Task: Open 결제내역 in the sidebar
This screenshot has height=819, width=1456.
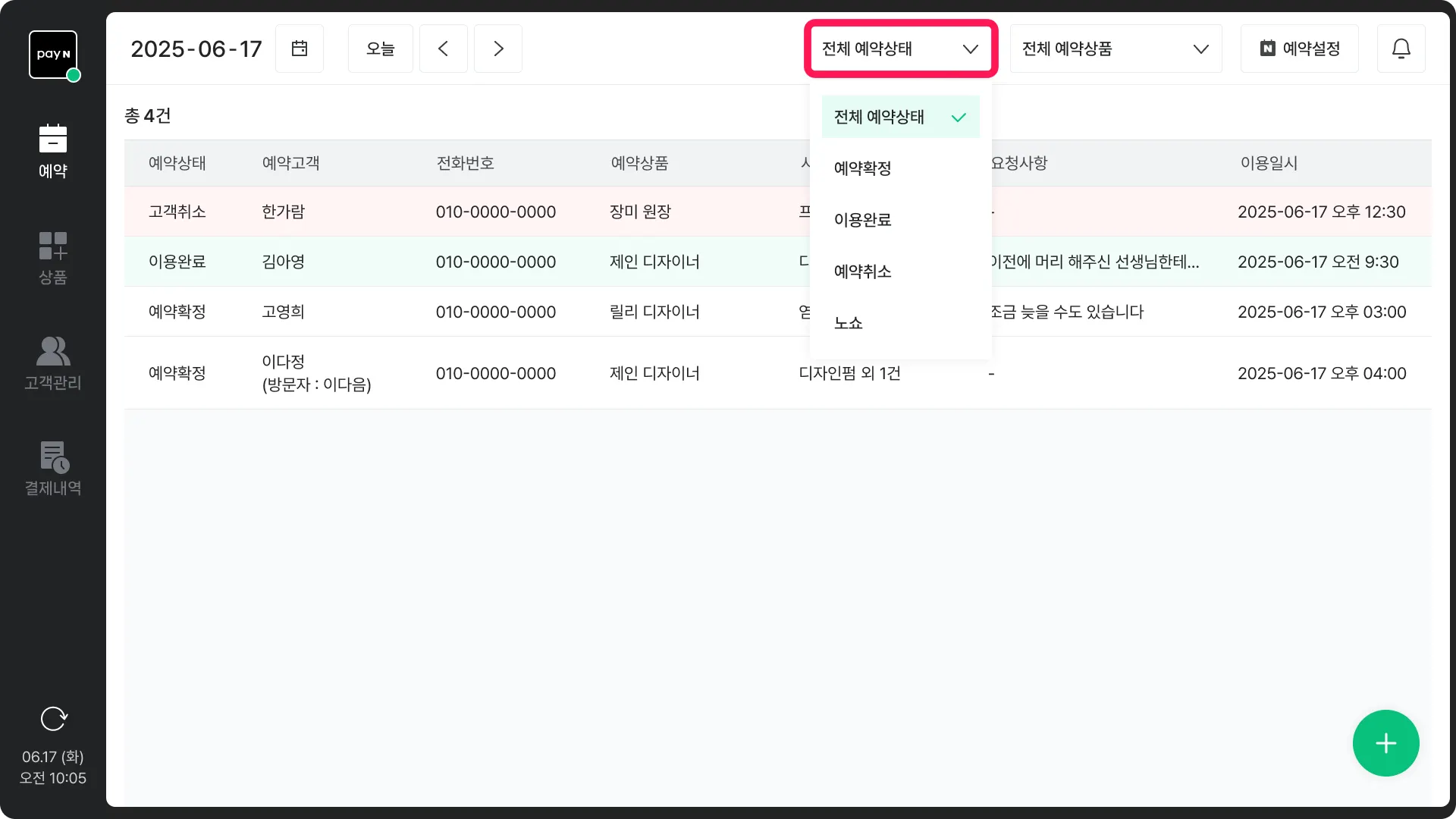Action: [53, 469]
